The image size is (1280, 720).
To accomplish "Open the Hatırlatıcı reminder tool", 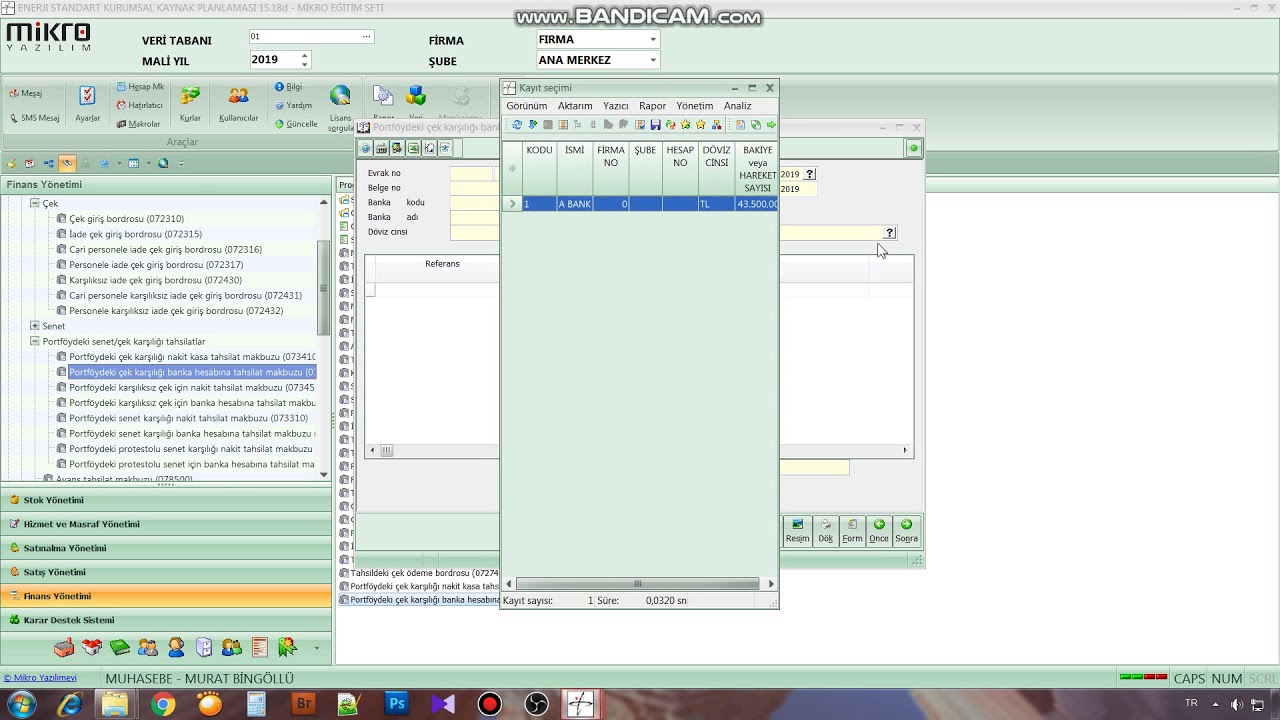I will (x=140, y=105).
